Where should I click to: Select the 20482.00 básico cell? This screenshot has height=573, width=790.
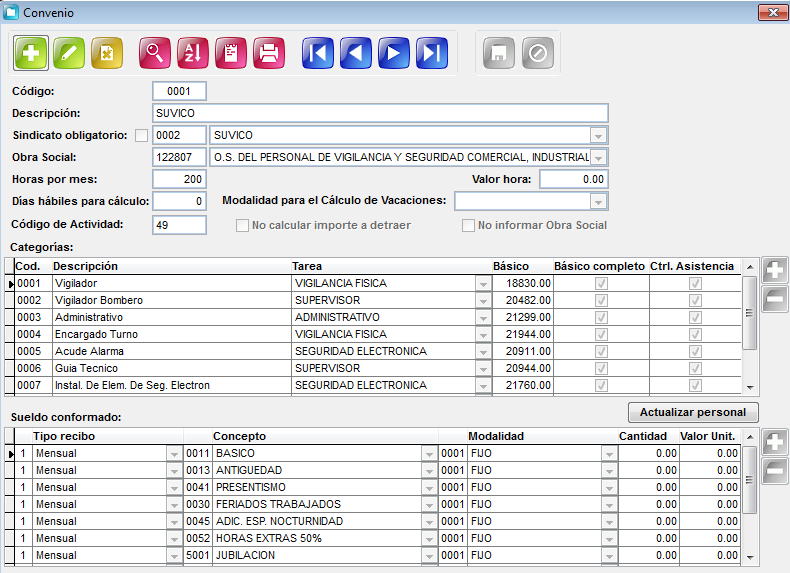point(522,300)
